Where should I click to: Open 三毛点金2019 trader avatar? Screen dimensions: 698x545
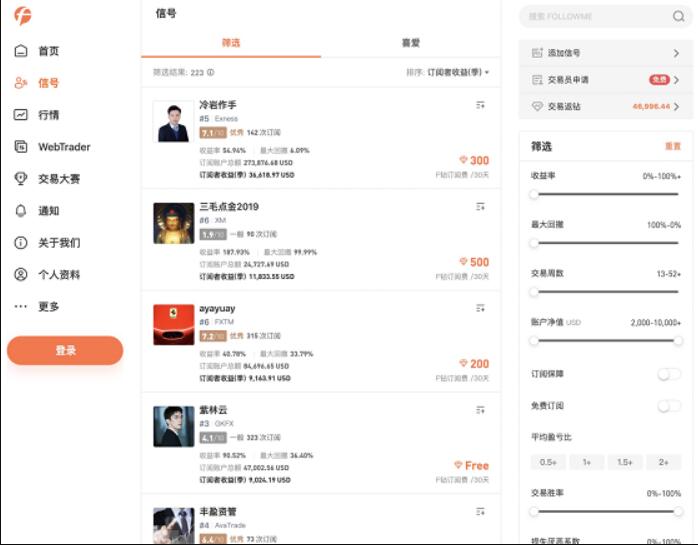point(174,223)
